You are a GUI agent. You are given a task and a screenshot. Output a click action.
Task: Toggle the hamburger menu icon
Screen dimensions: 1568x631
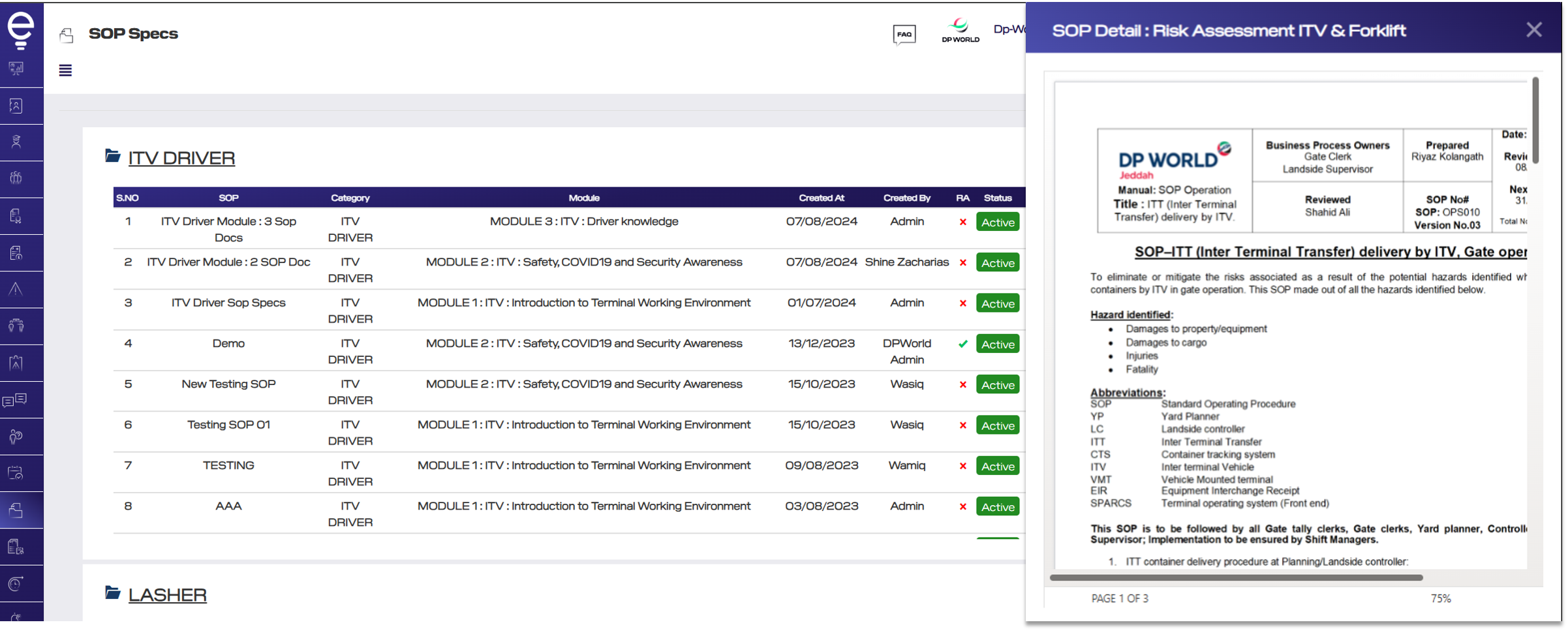click(x=65, y=70)
